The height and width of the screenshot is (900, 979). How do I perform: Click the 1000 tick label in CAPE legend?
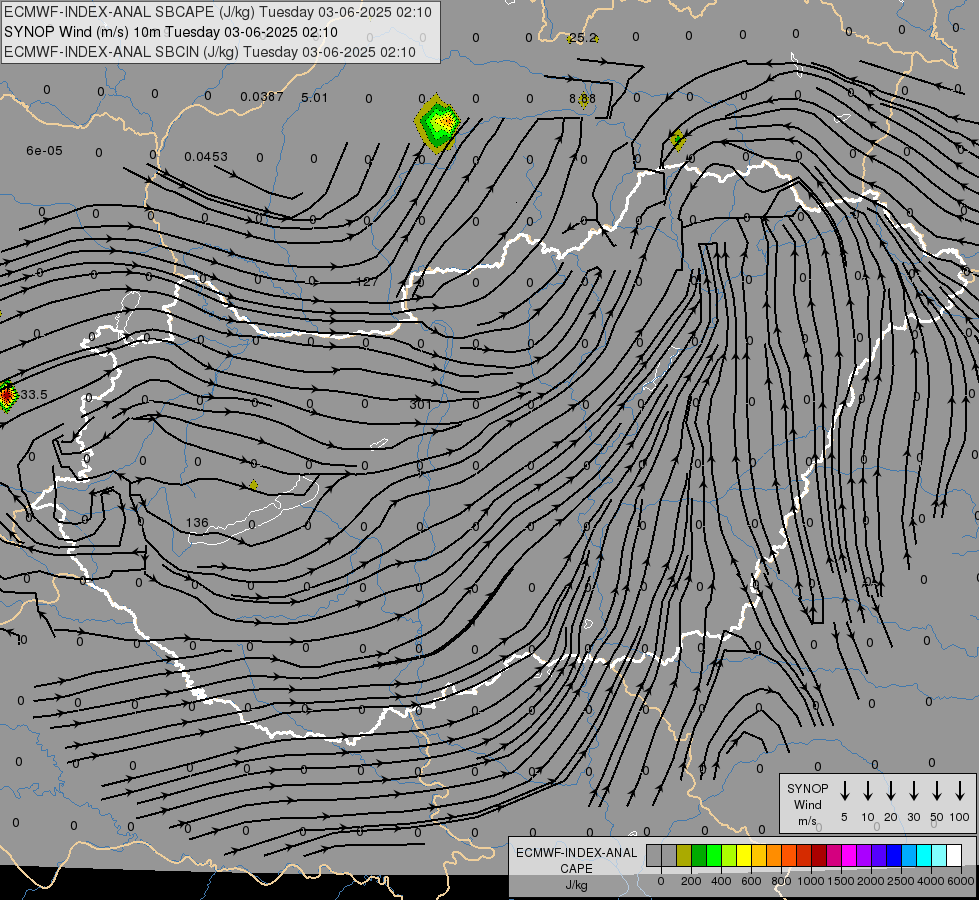point(811,881)
